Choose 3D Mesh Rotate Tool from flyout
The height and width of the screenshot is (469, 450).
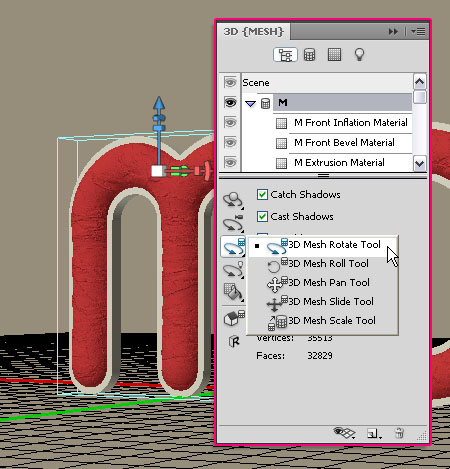[323, 246]
